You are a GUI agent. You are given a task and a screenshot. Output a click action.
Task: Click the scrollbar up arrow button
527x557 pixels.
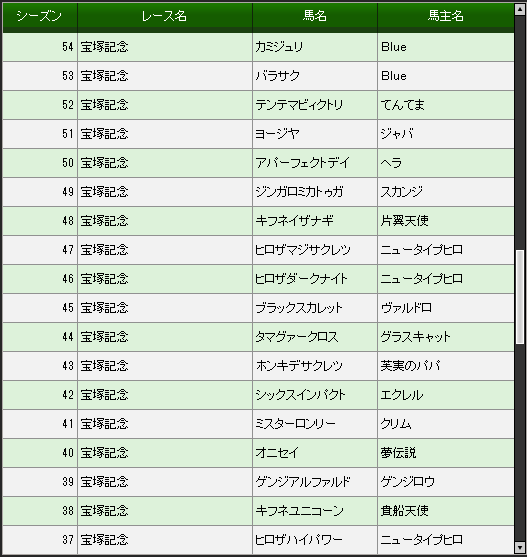click(x=520, y=9)
